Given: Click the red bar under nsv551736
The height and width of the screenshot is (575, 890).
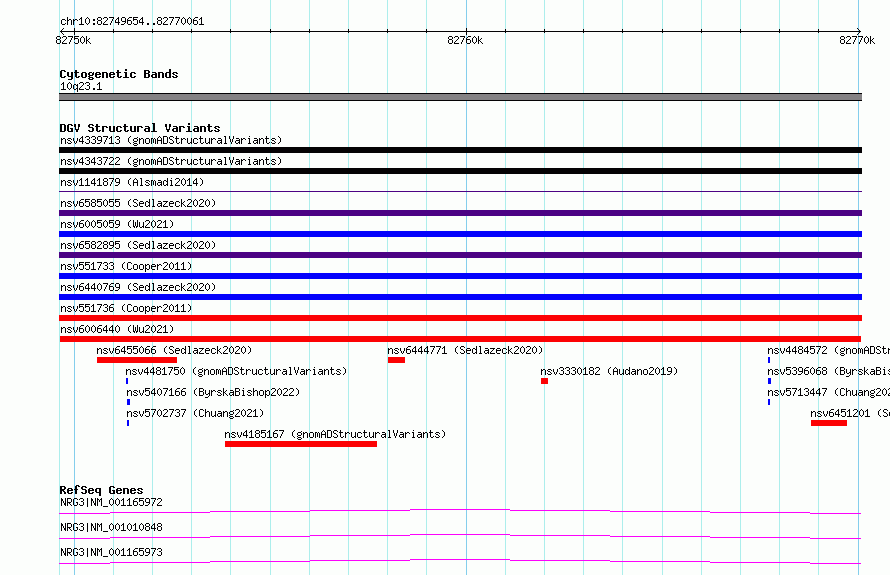Looking at the screenshot, I should 460,318.
